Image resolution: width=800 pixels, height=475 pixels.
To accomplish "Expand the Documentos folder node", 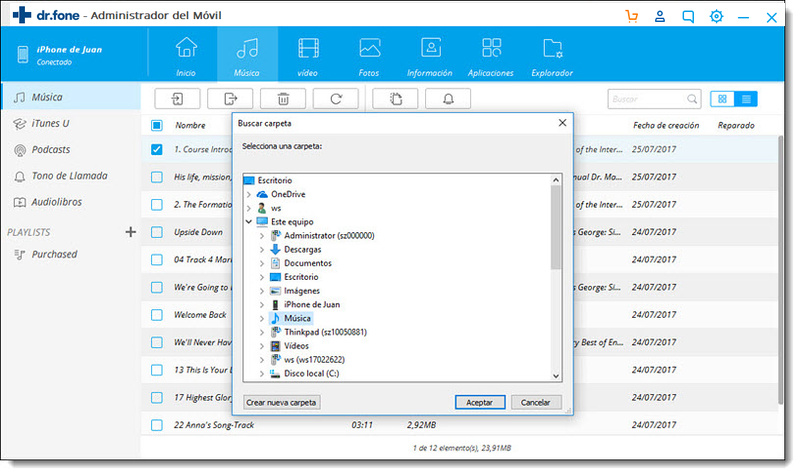I will (x=262, y=263).
